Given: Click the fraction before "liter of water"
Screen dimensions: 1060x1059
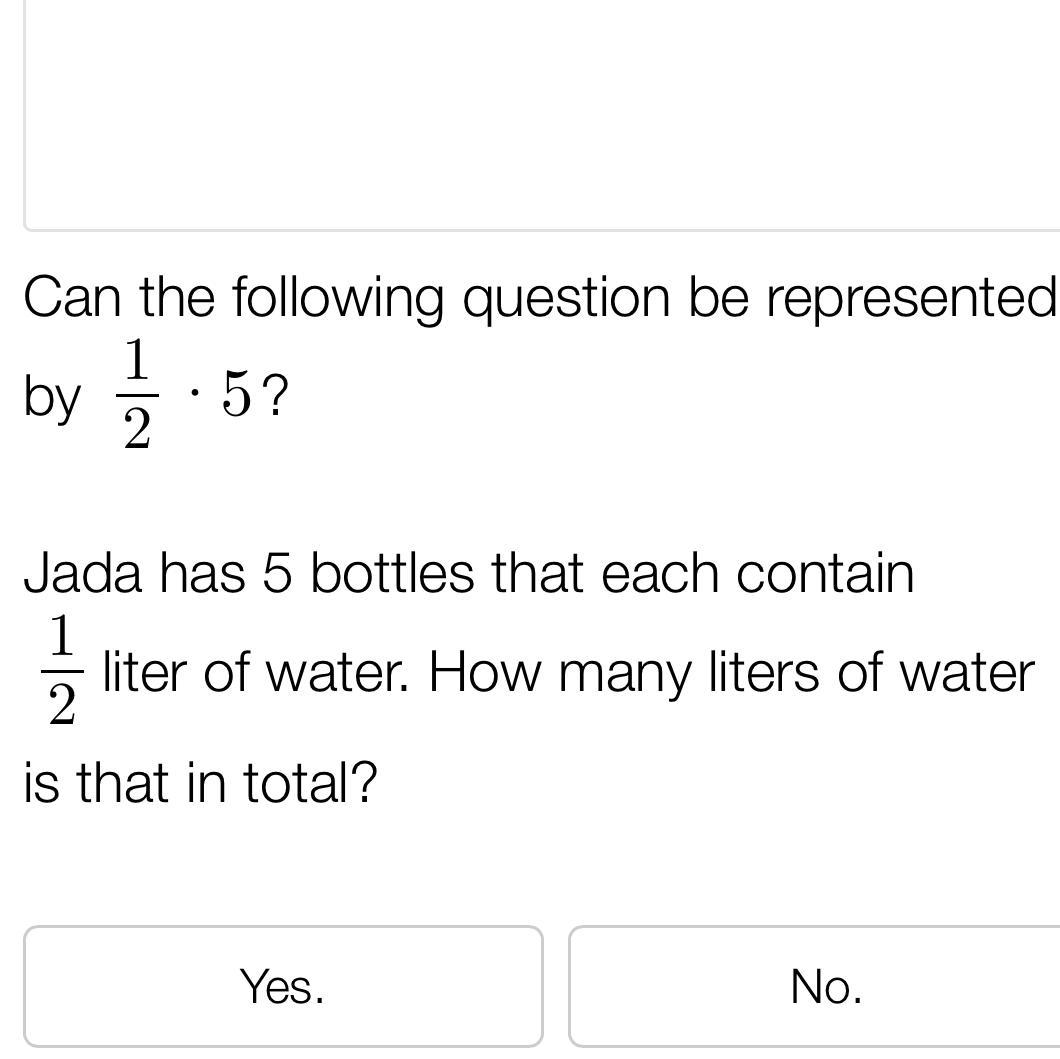Looking at the screenshot, I should [x=61, y=672].
